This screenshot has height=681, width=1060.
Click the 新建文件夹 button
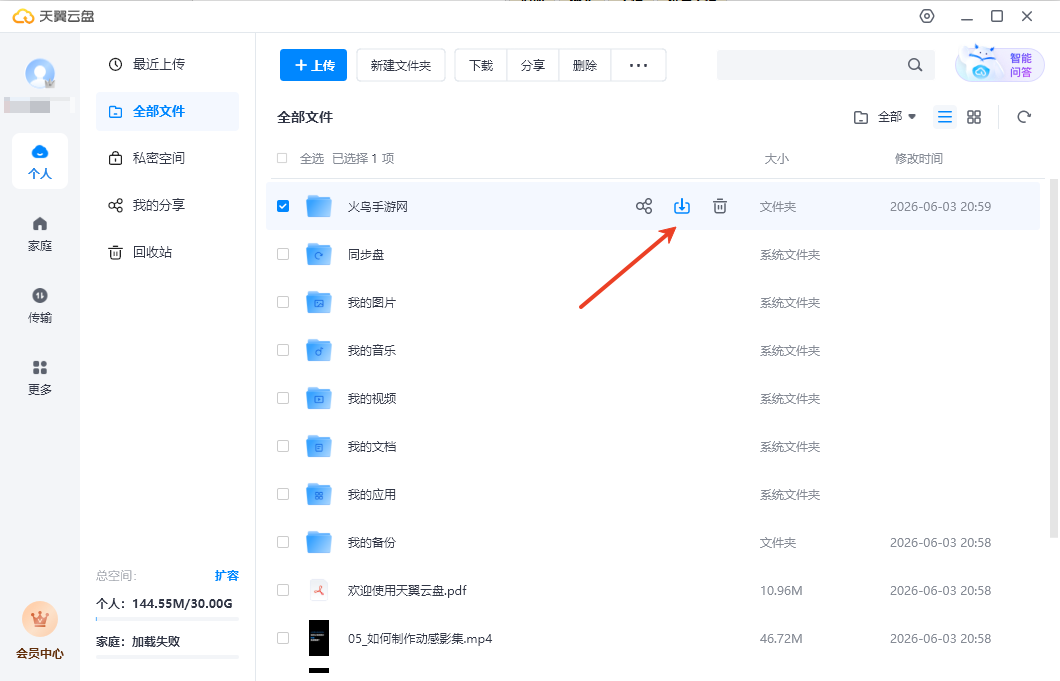point(401,65)
